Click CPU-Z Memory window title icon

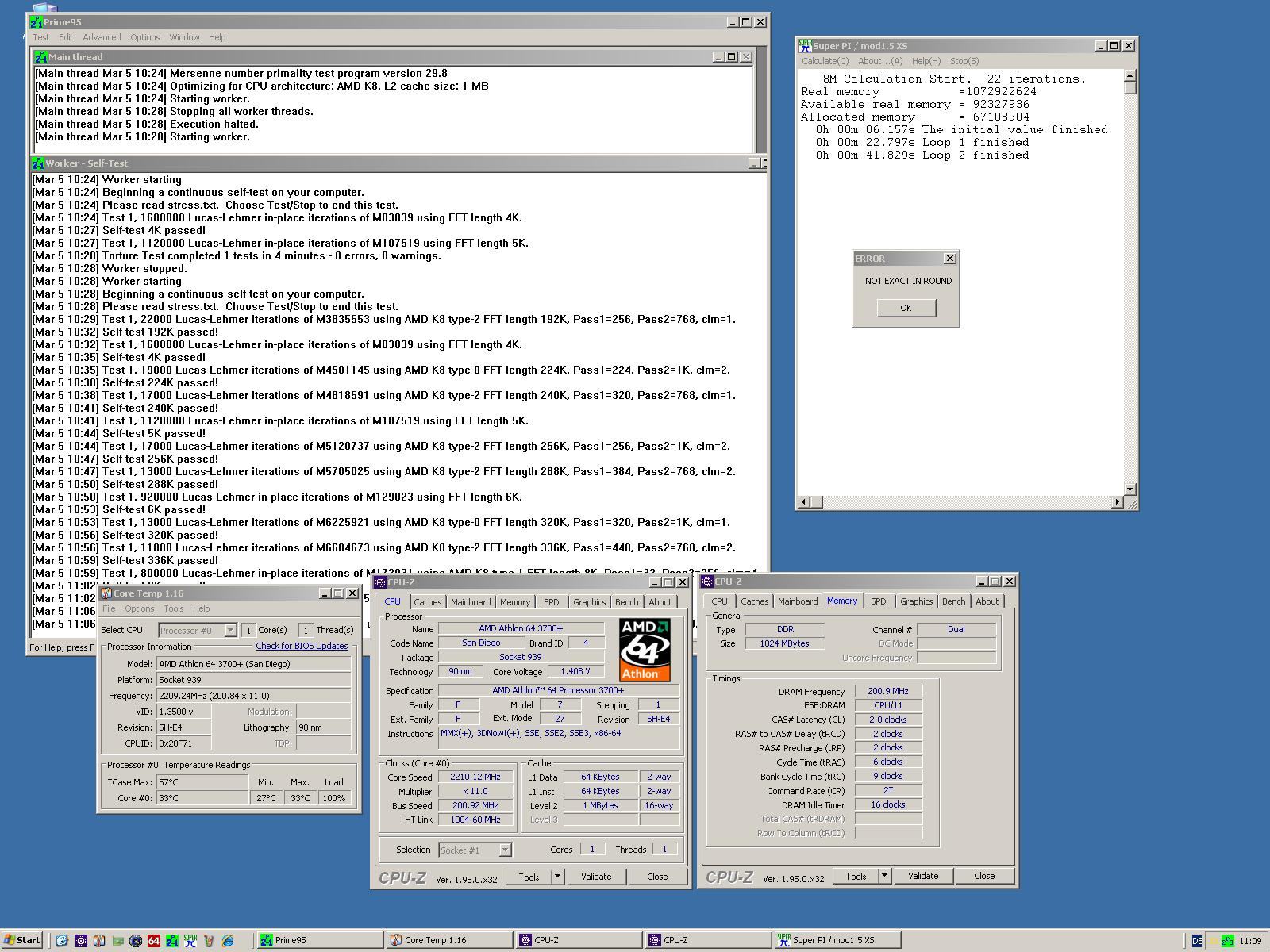click(707, 582)
